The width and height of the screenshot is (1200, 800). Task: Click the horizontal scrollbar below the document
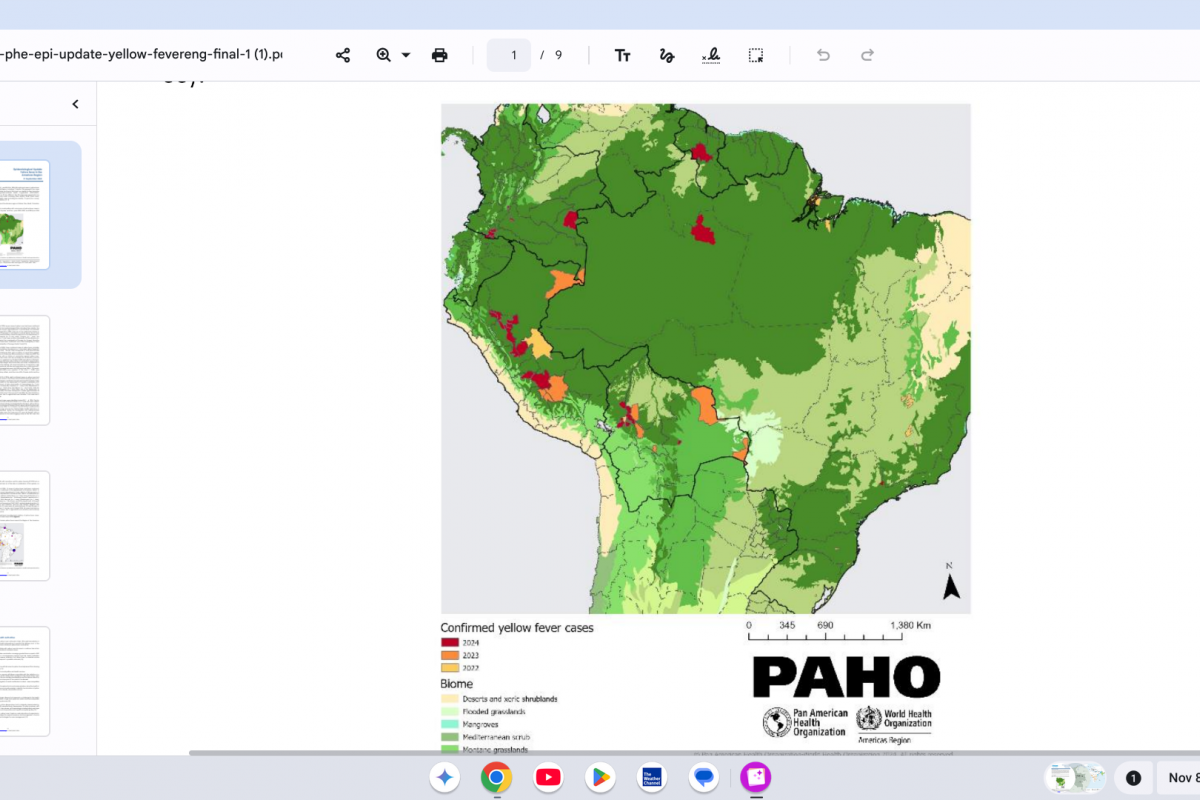pos(694,752)
